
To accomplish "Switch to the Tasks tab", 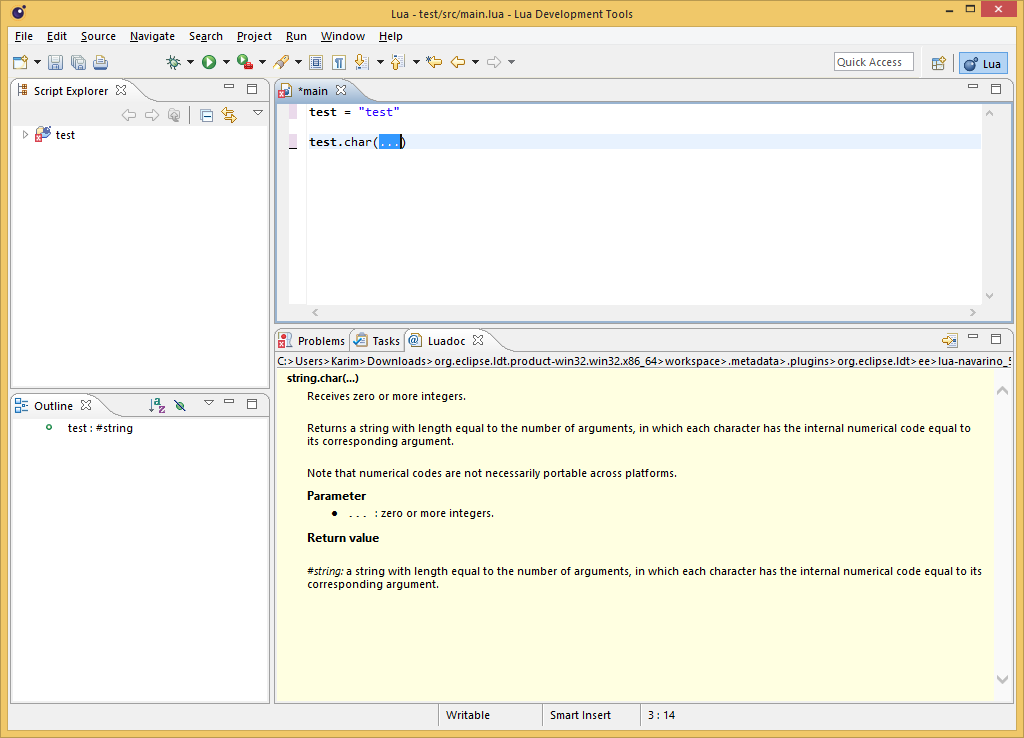I will 377,340.
